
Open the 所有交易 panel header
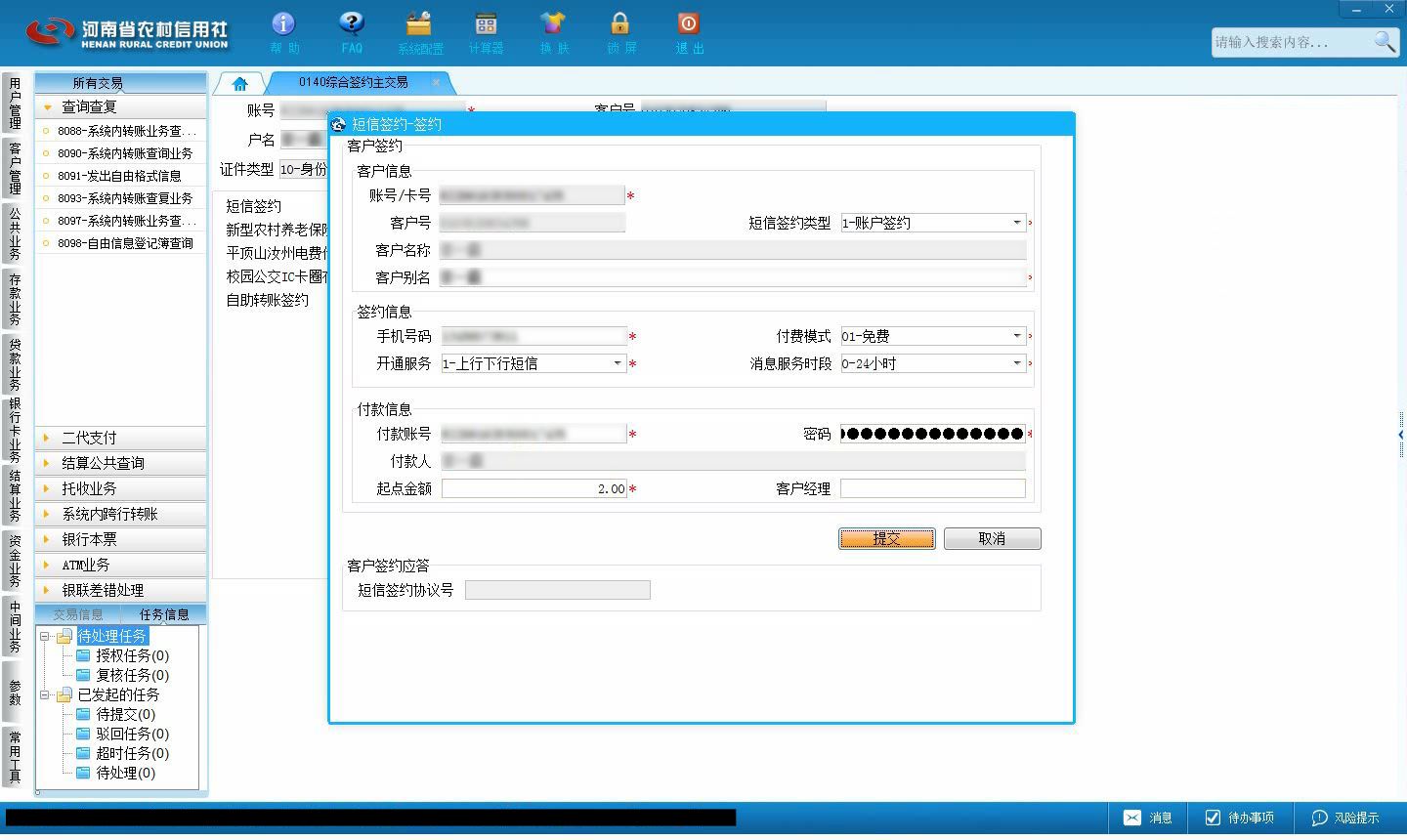[x=121, y=83]
